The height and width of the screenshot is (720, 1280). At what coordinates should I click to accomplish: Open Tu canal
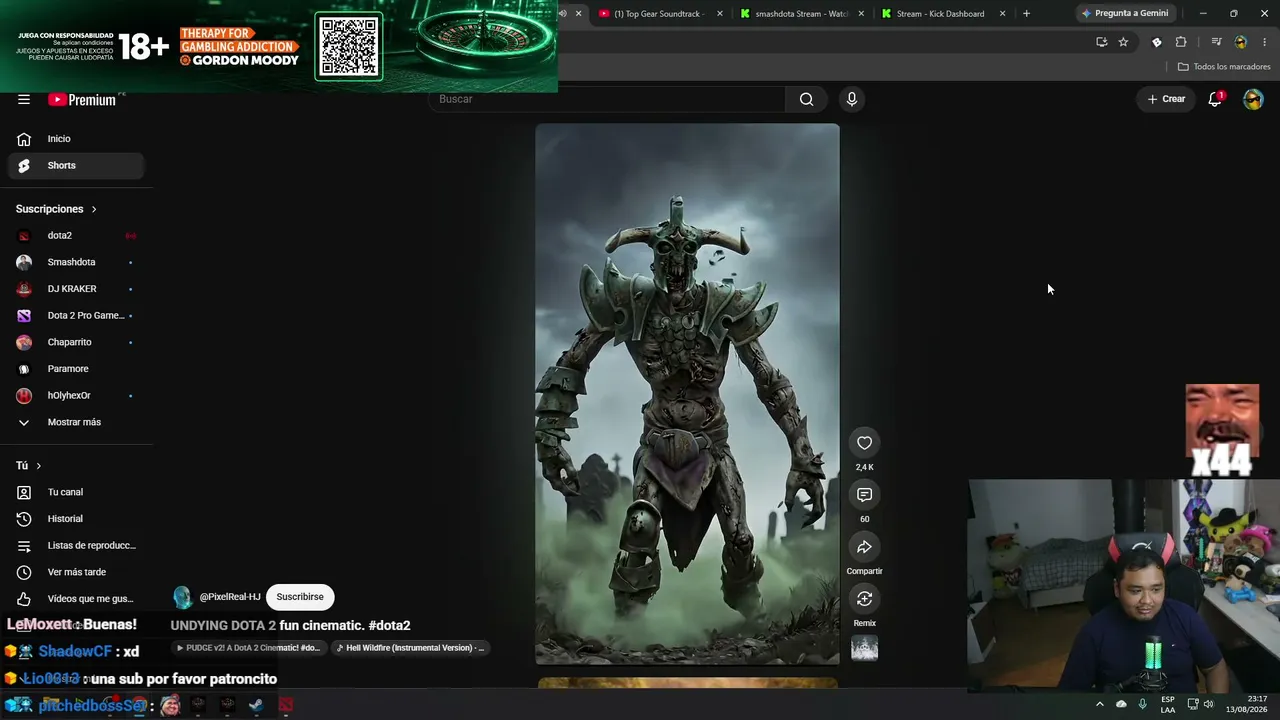(76, 492)
